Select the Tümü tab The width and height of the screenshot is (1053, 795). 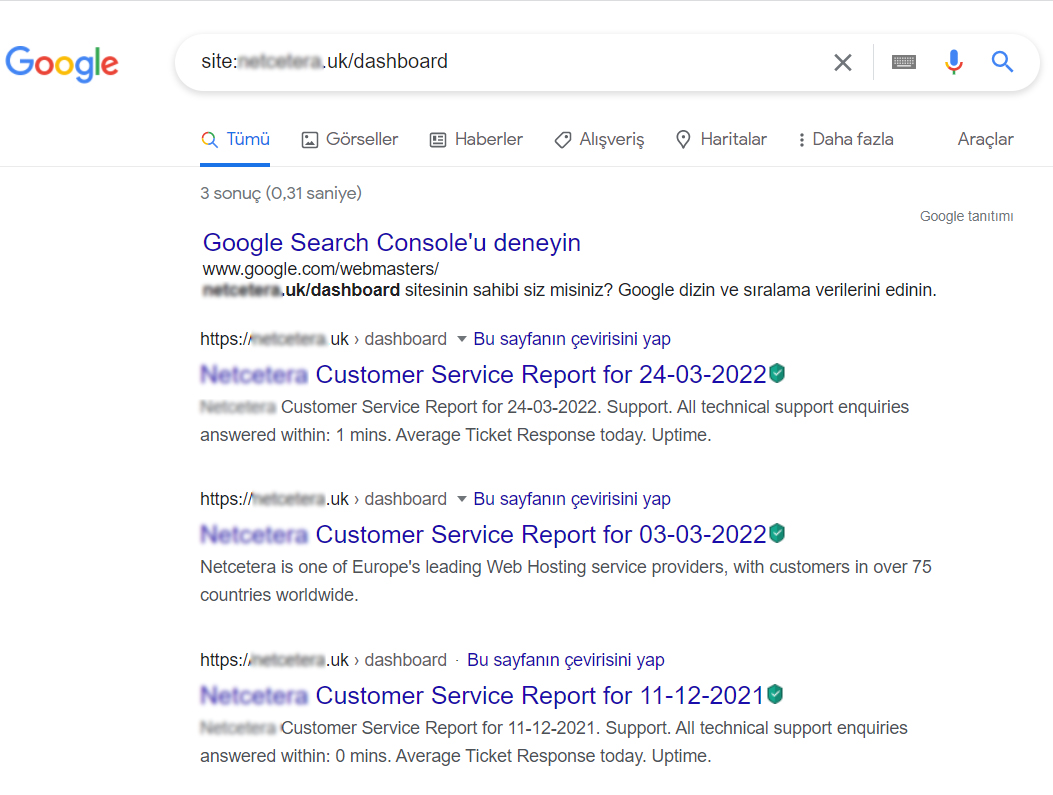coord(235,139)
